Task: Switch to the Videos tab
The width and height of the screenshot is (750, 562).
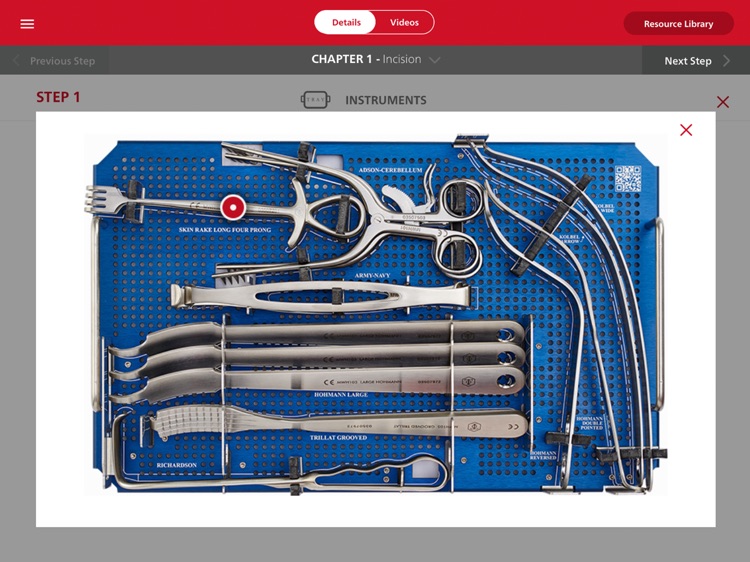Action: 404,22
